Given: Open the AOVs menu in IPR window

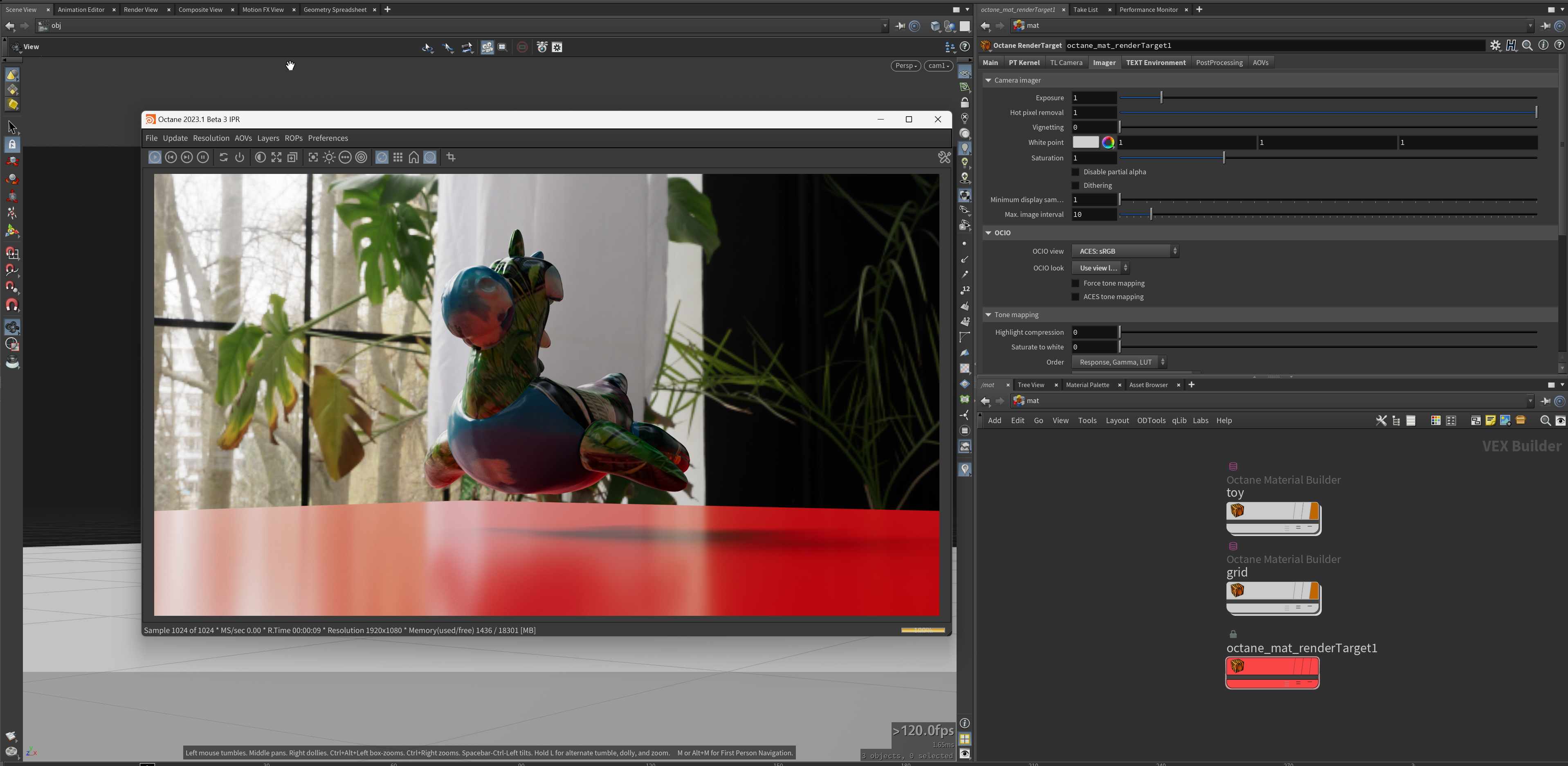Looking at the screenshot, I should tap(243, 138).
